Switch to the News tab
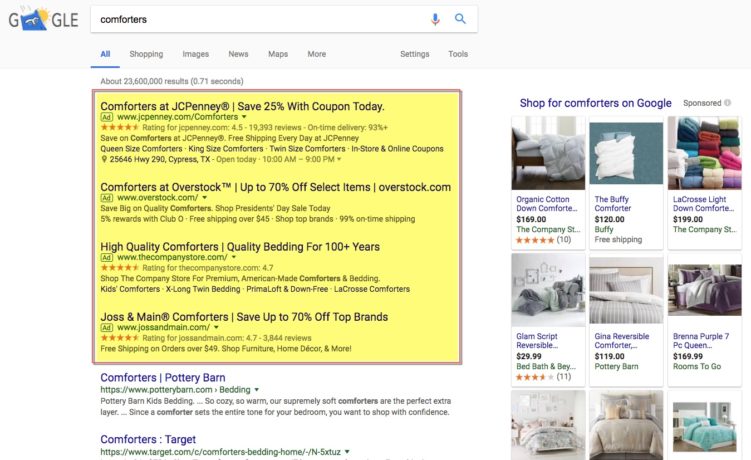Image resolution: width=751 pixels, height=460 pixels. coord(238,54)
